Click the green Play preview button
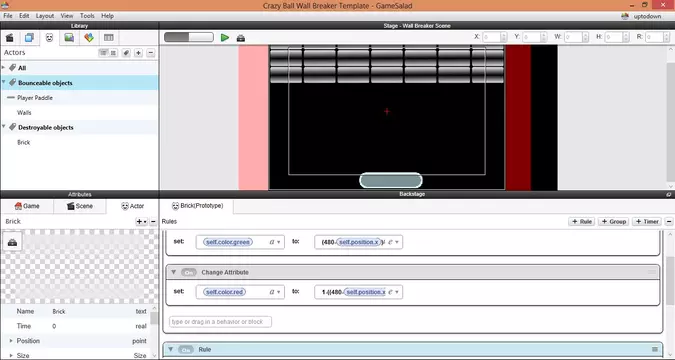The image size is (675, 360). pos(225,37)
